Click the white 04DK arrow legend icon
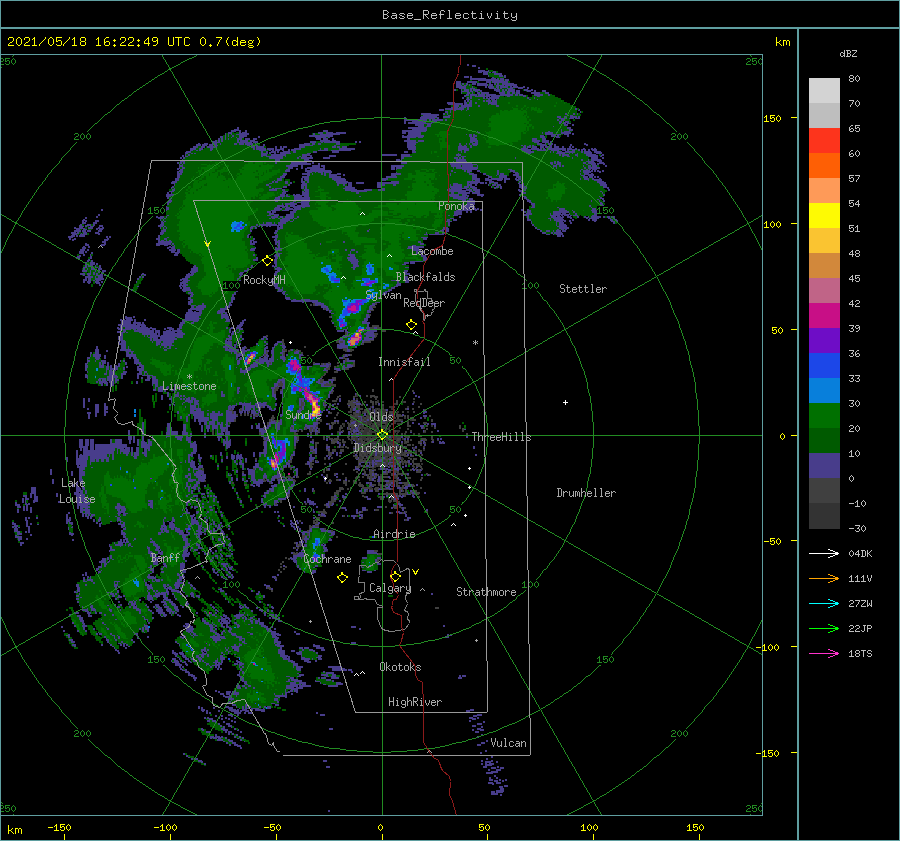The width and height of the screenshot is (900, 841). pyautogui.click(x=824, y=553)
